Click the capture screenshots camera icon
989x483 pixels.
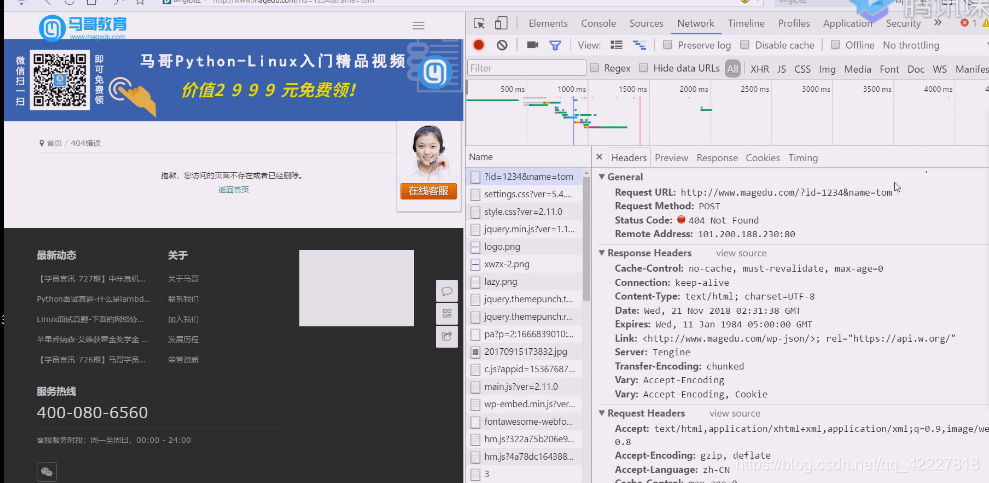(x=532, y=45)
